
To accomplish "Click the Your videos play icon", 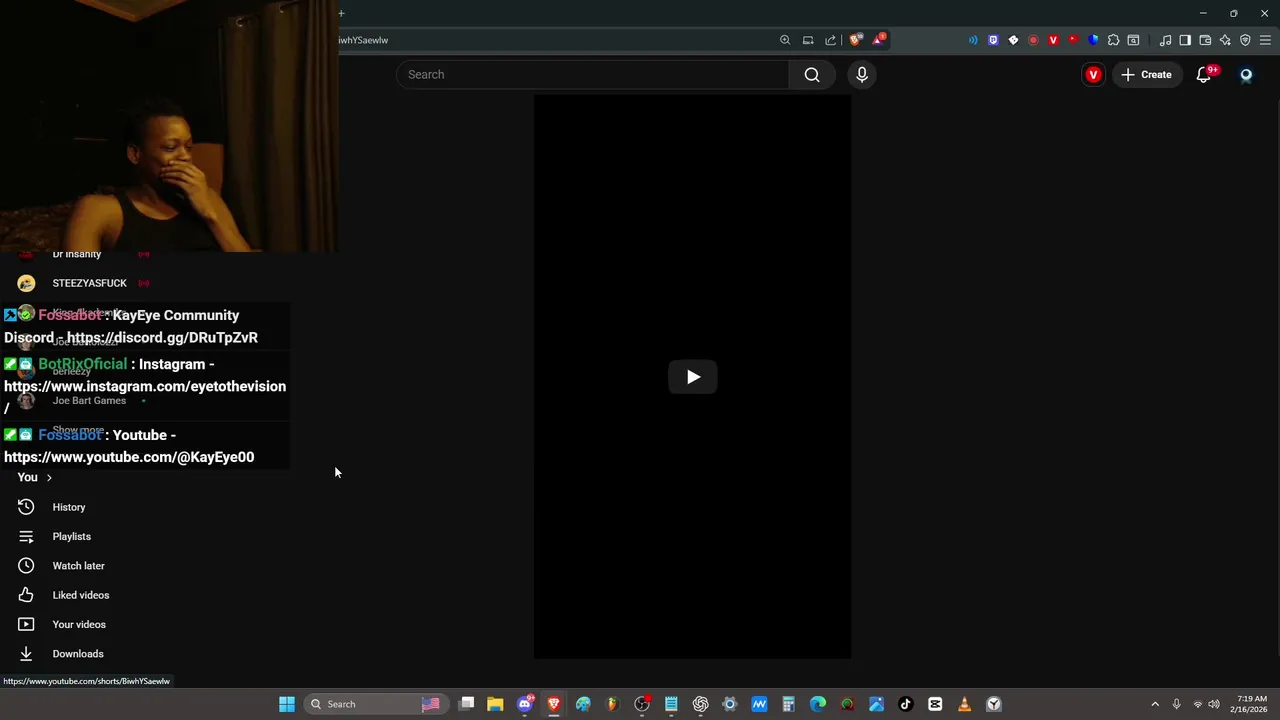I will click(26, 624).
